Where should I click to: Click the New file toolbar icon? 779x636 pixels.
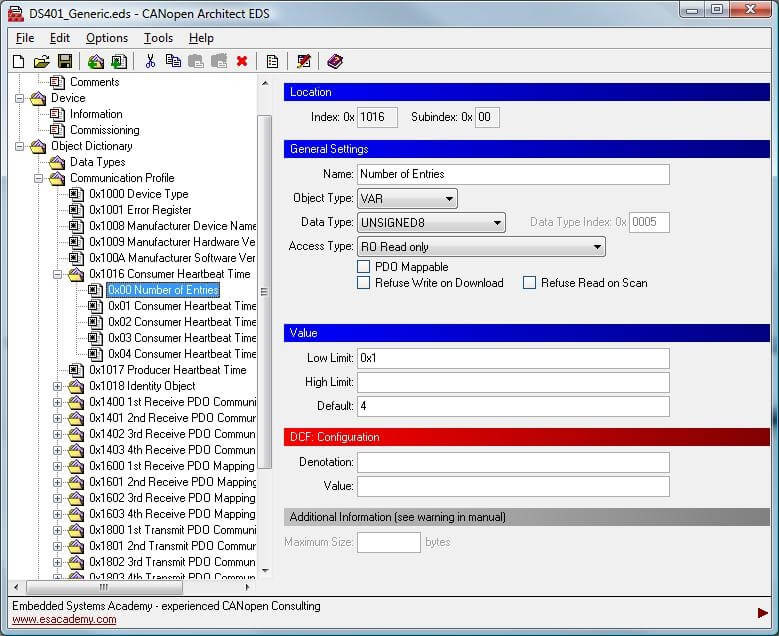(18, 62)
